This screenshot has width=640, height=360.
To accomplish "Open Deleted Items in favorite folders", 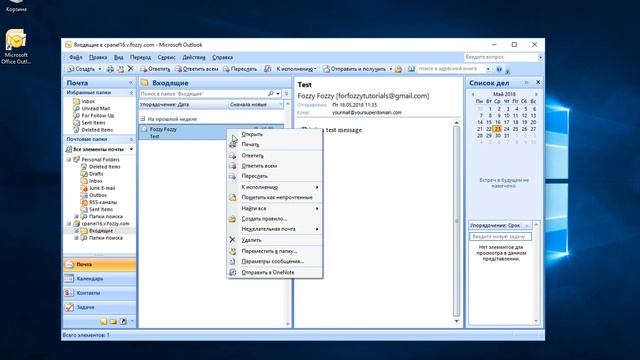I will coord(97,130).
